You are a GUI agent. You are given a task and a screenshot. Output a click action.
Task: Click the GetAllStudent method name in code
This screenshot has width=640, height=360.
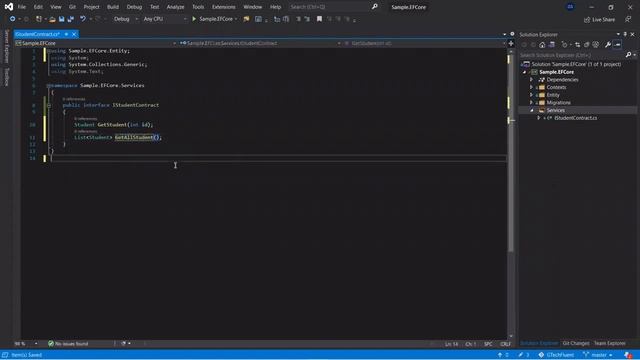134,138
